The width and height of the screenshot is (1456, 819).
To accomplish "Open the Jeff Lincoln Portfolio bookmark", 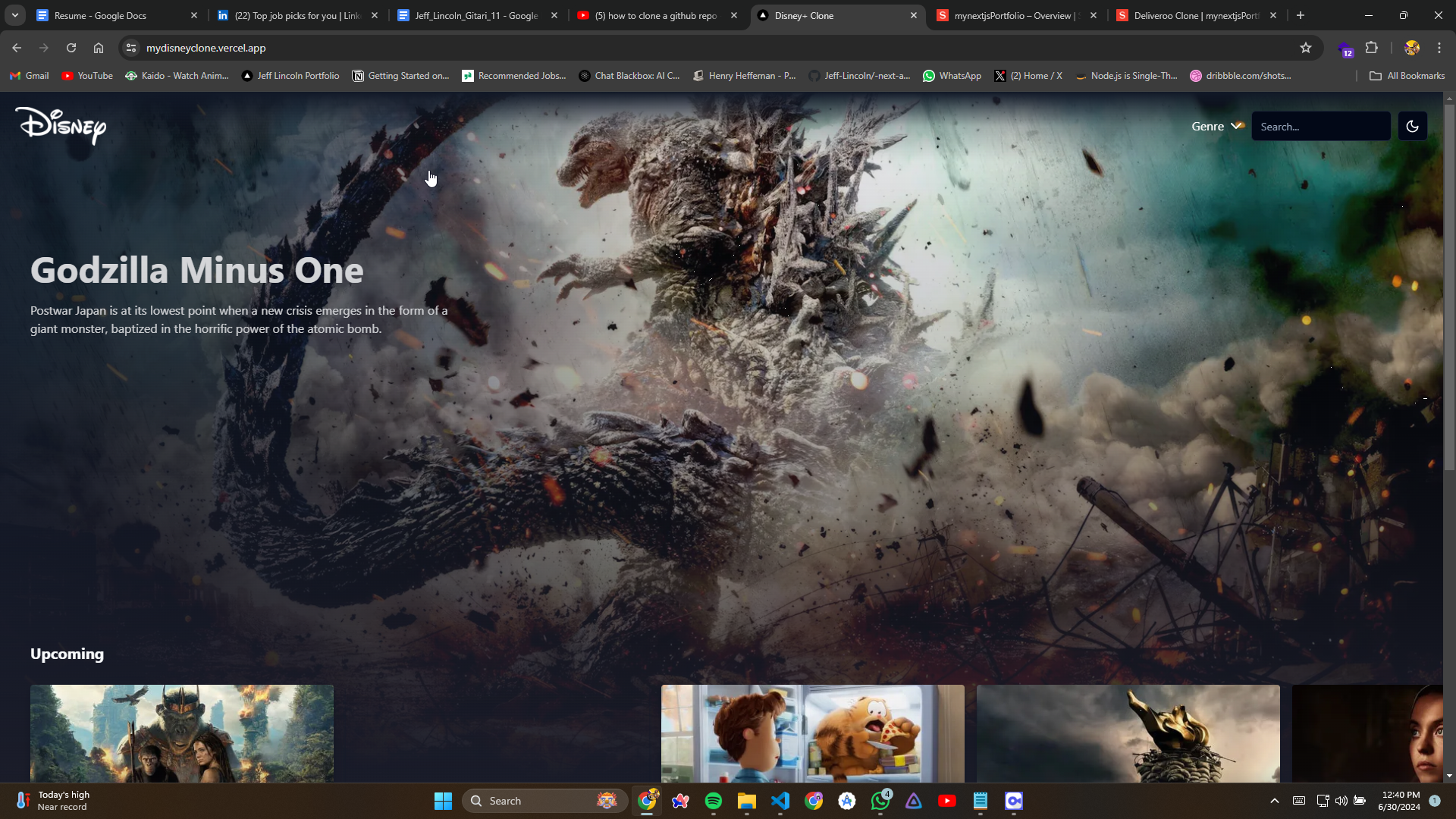I will tap(290, 76).
